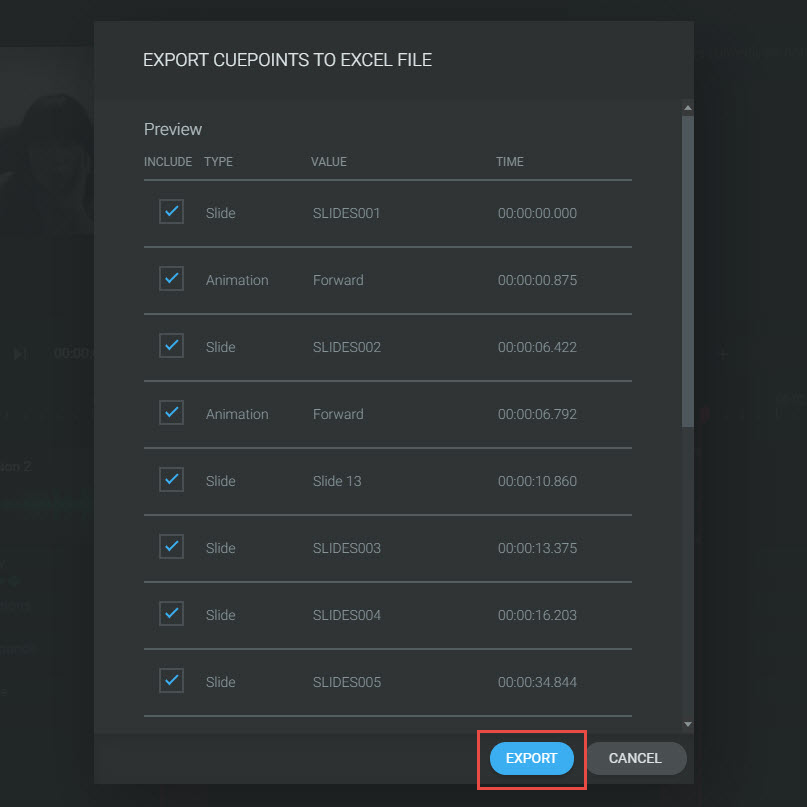
Task: Click the SLIDES003 value cell
Action: point(347,548)
